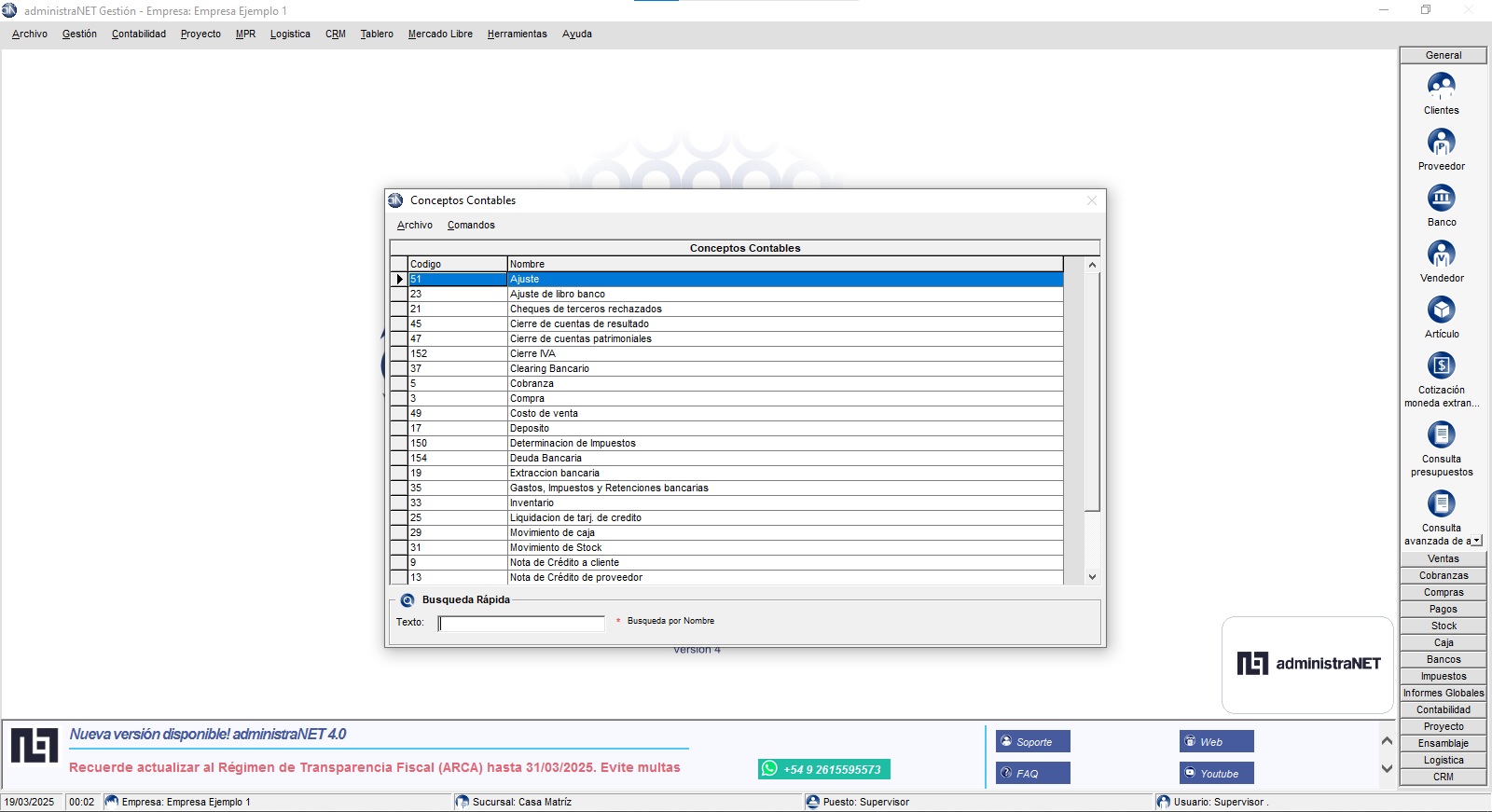The image size is (1492, 812).
Task: Open the Archivo main menu
Action: pos(30,34)
